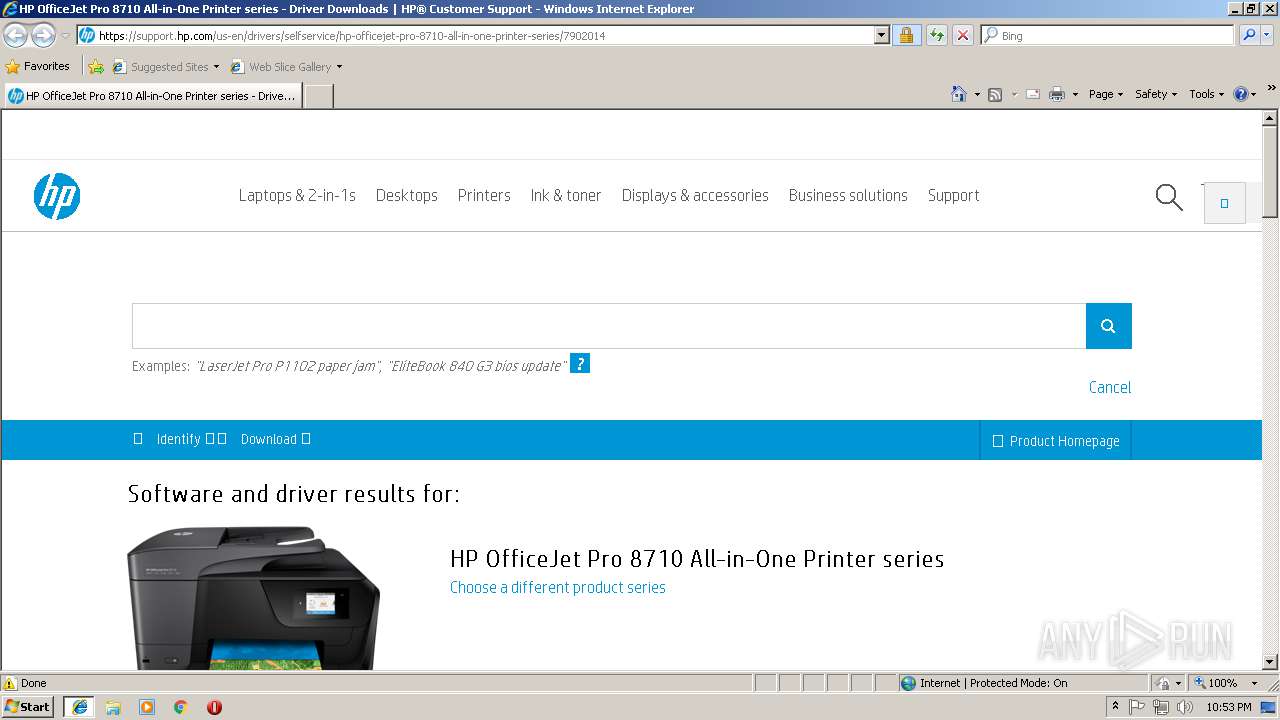1280x720 pixels.
Task: Open the Page menu dropdown
Action: [1105, 94]
